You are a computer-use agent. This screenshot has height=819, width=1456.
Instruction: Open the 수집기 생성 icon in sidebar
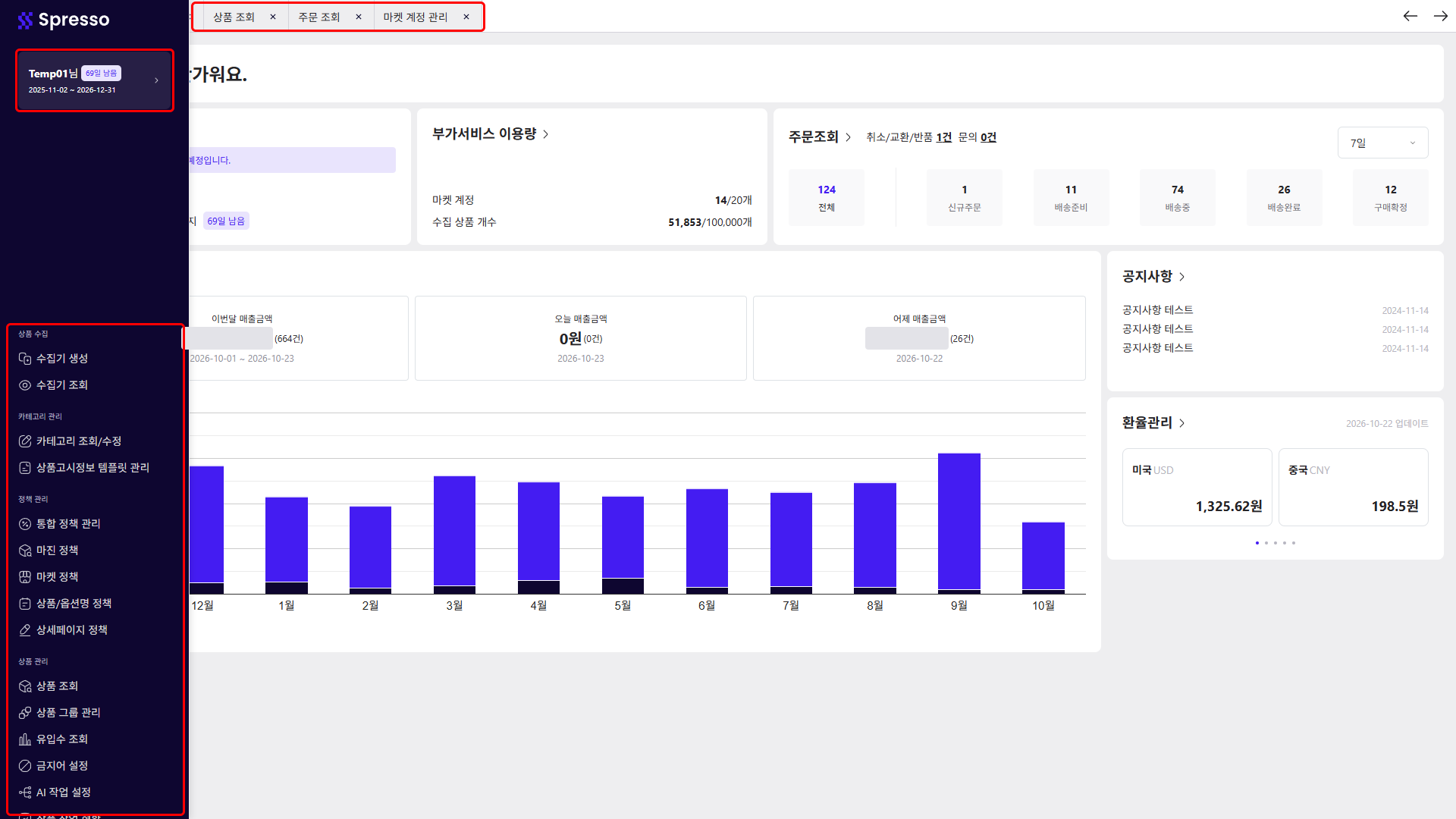(25, 359)
